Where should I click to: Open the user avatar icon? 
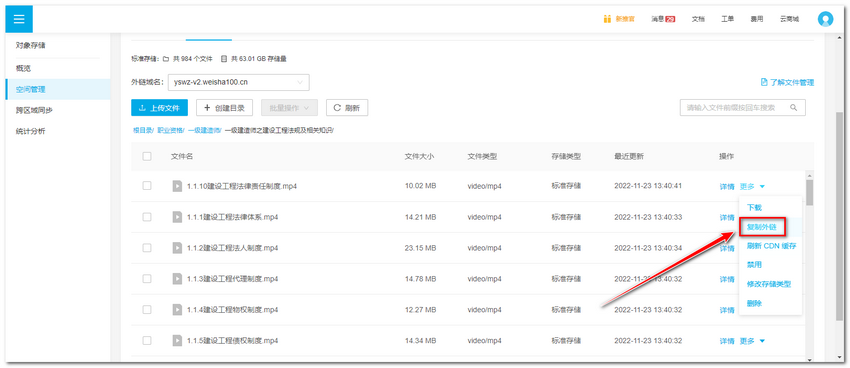(x=825, y=19)
